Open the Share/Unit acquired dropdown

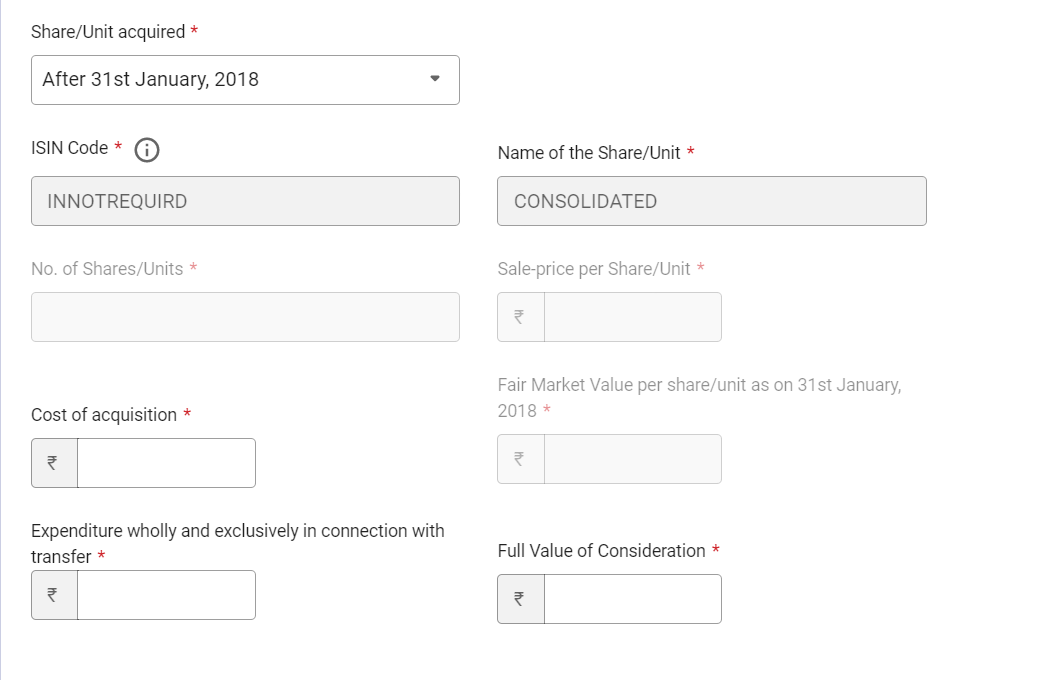click(245, 80)
